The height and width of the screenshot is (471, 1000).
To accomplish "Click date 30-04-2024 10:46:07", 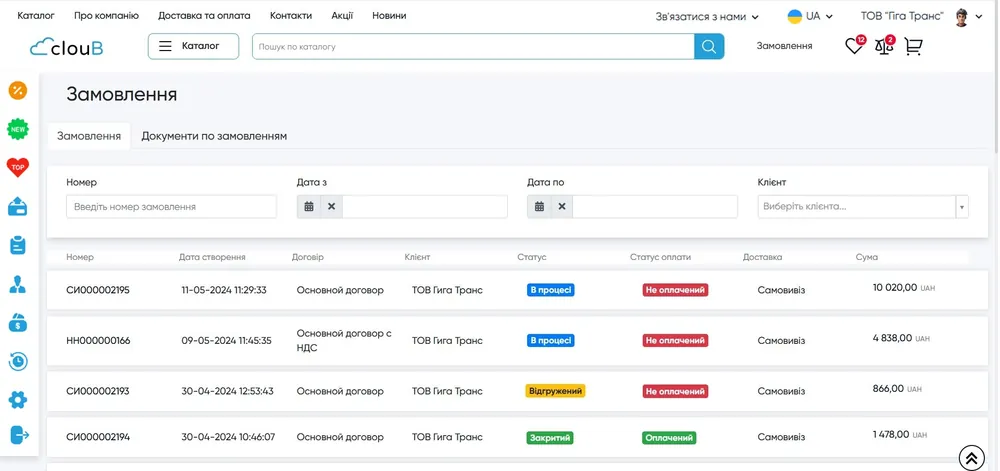I will click(228, 437).
